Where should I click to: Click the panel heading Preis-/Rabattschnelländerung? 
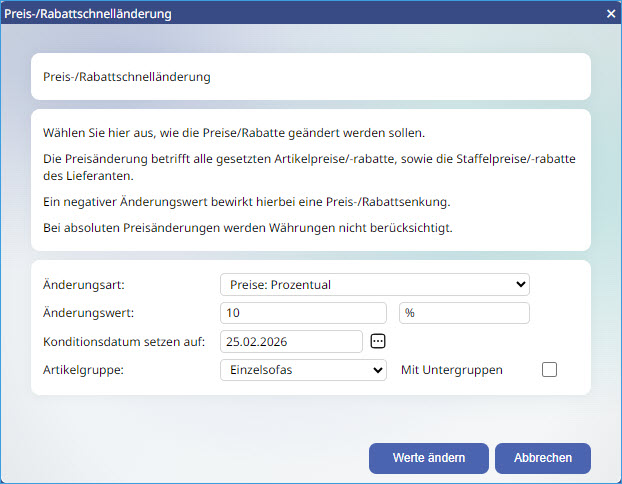coord(127,77)
